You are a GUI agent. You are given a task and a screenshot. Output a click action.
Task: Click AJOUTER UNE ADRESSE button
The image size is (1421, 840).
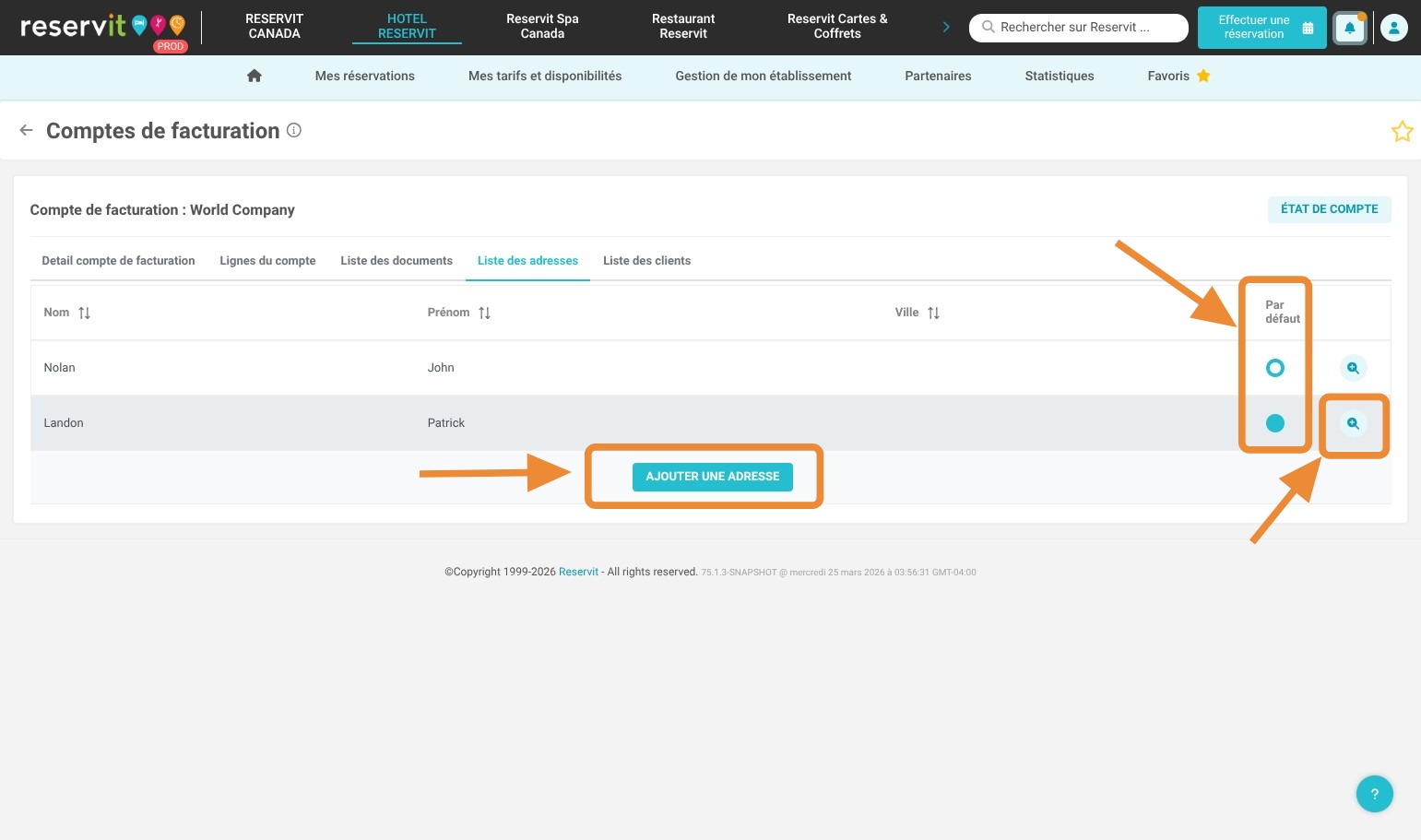(713, 477)
